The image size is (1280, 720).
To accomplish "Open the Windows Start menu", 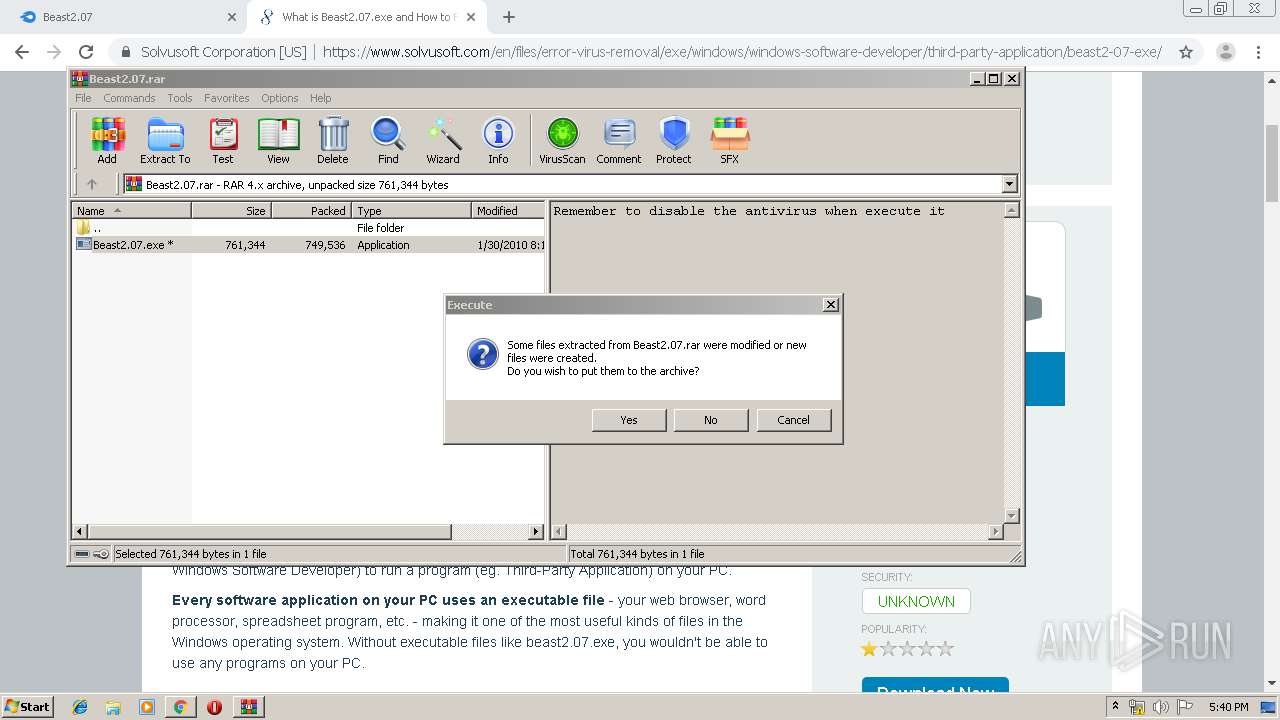I will click(28, 706).
